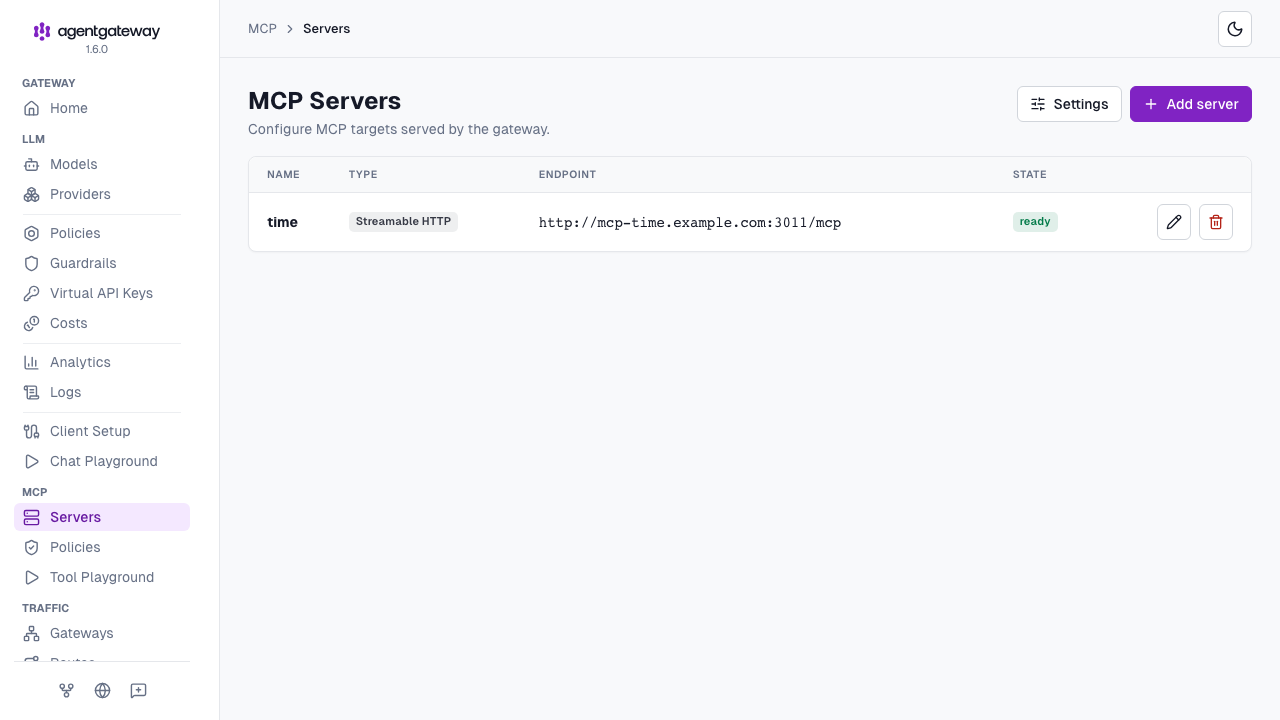Viewport: 1280px width, 720px height.
Task: Click the TYPE column header
Action: [363, 175]
